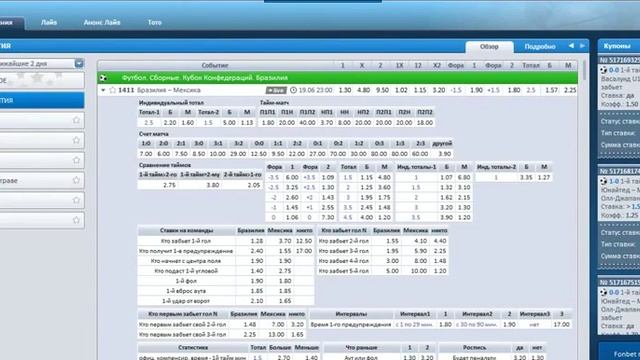This screenshot has width=640, height=360.
Task: Pick the Mexico win odds 9.50
Action: pos(382,90)
